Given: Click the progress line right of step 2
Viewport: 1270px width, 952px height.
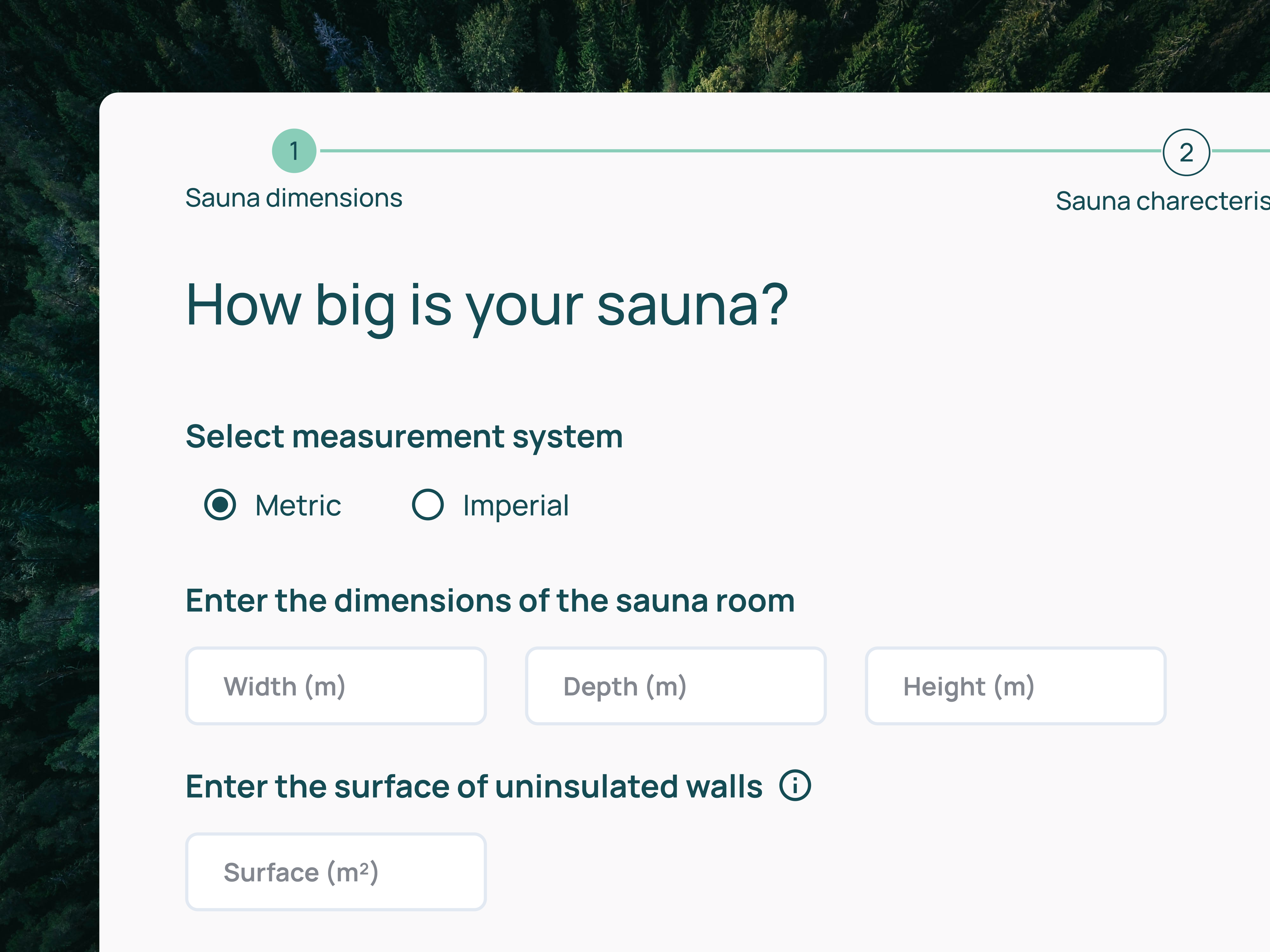Looking at the screenshot, I should (1240, 151).
